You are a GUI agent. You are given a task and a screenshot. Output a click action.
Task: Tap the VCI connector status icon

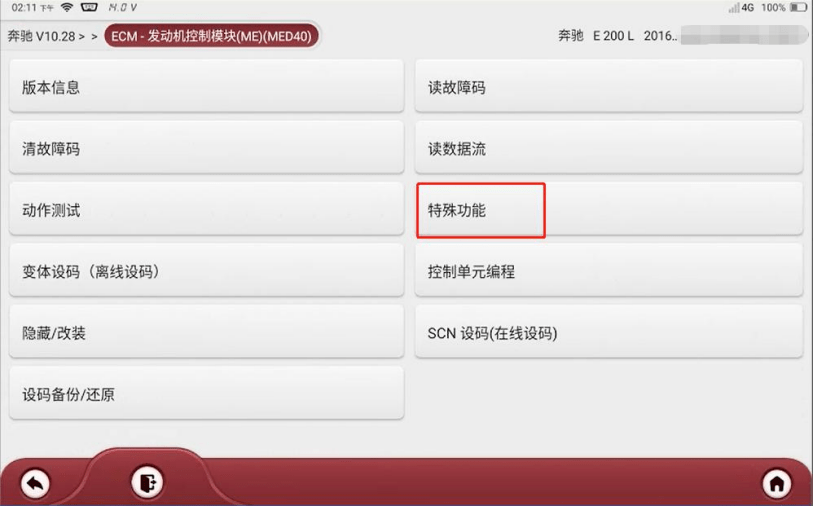89,7
